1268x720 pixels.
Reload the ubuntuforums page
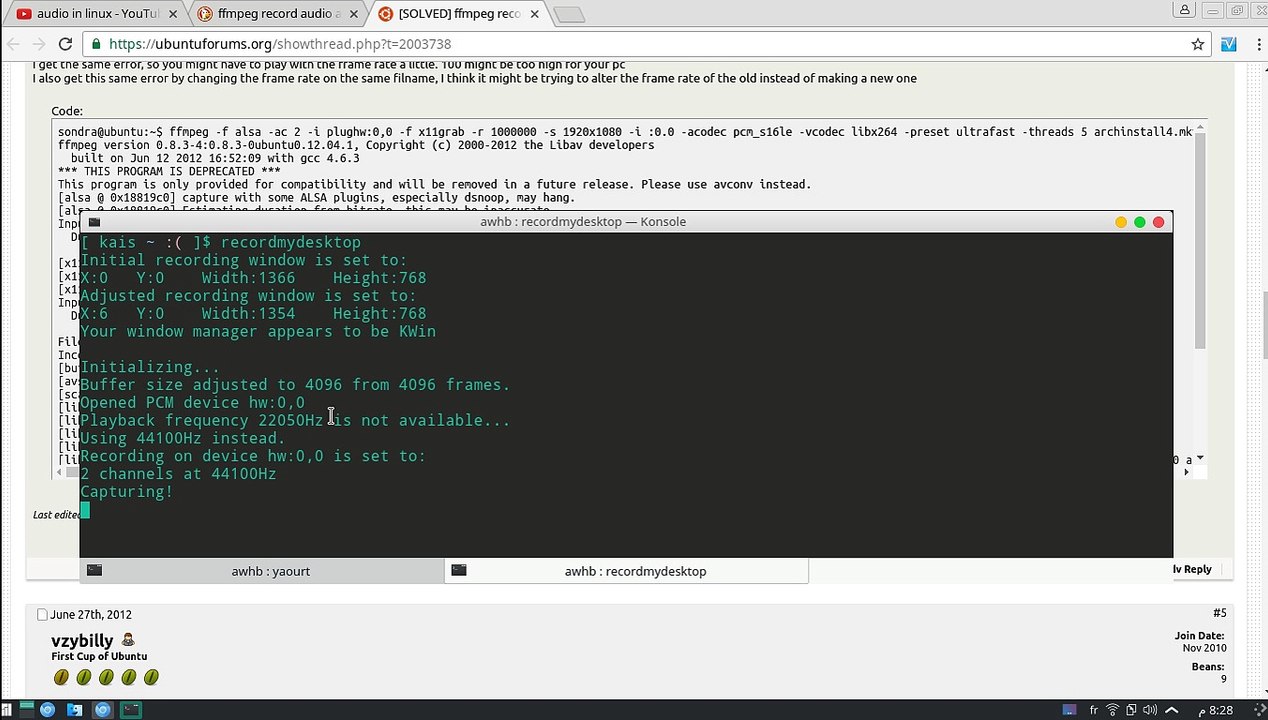(x=65, y=44)
